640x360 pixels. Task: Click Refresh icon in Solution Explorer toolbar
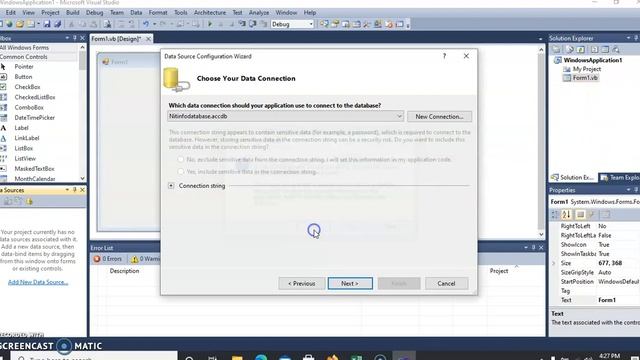click(x=581, y=49)
